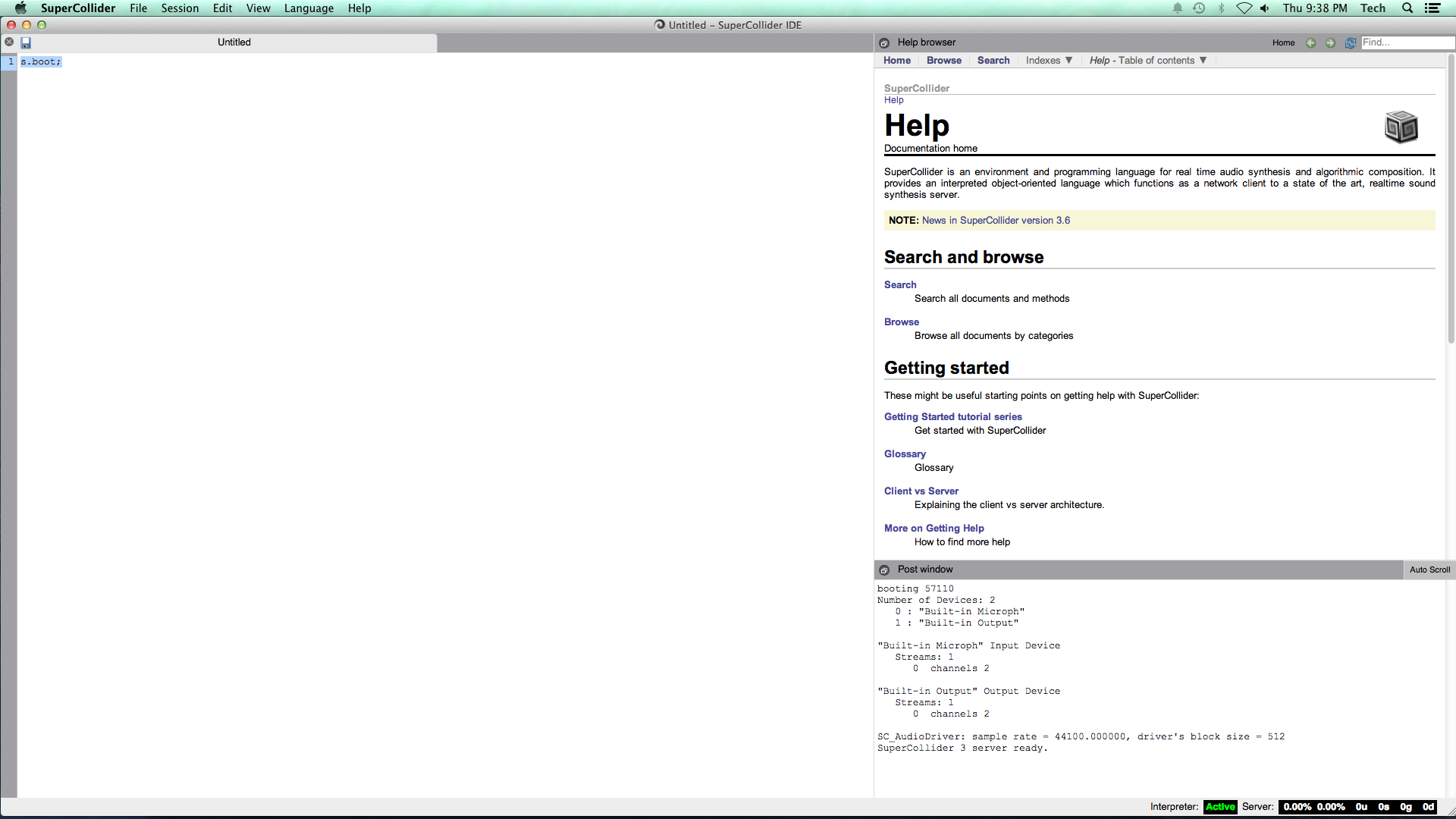Click the Home button in Help browser toolbar
The image size is (1456, 819).
pyautogui.click(x=1283, y=43)
